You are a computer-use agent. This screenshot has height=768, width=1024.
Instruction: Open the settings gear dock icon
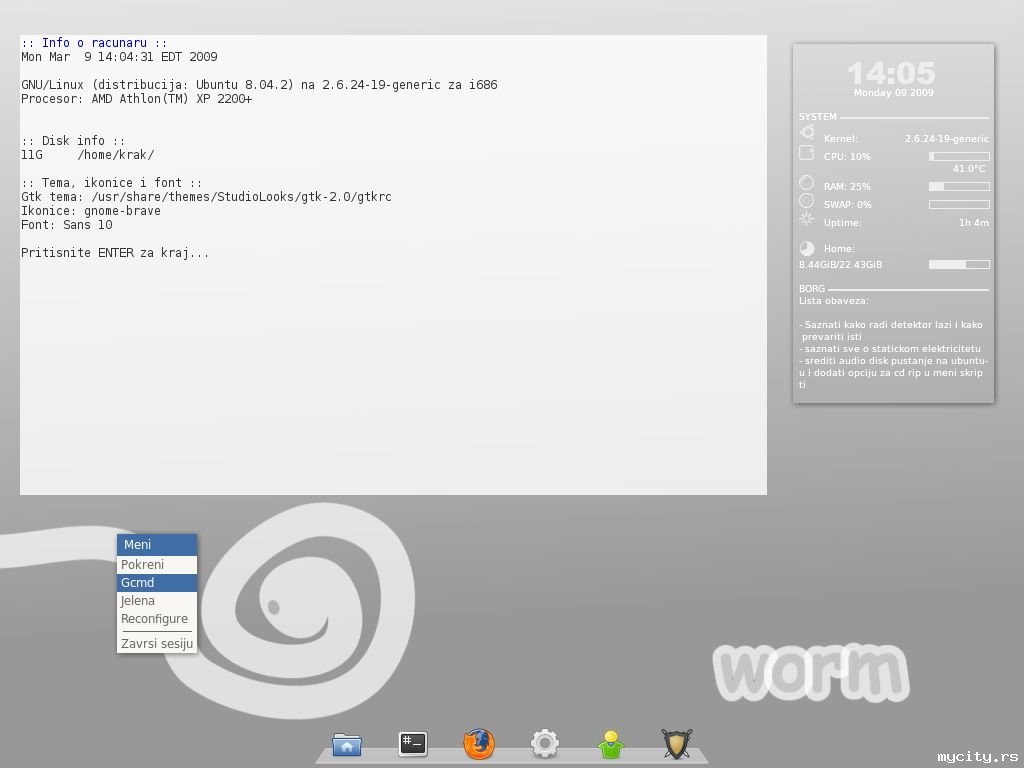coord(545,744)
